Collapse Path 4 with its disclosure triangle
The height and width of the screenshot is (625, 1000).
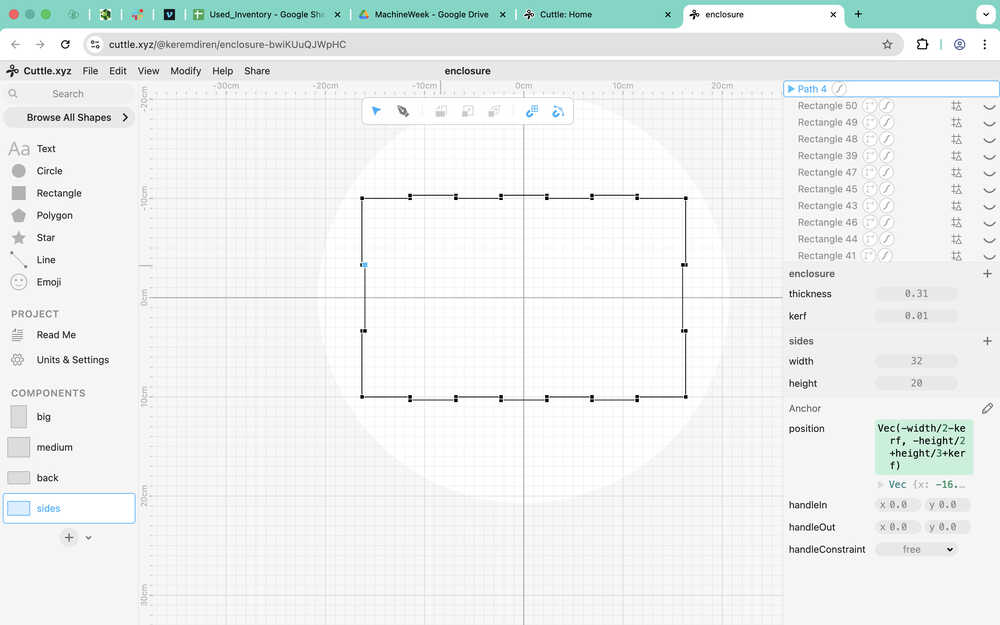[791, 89]
